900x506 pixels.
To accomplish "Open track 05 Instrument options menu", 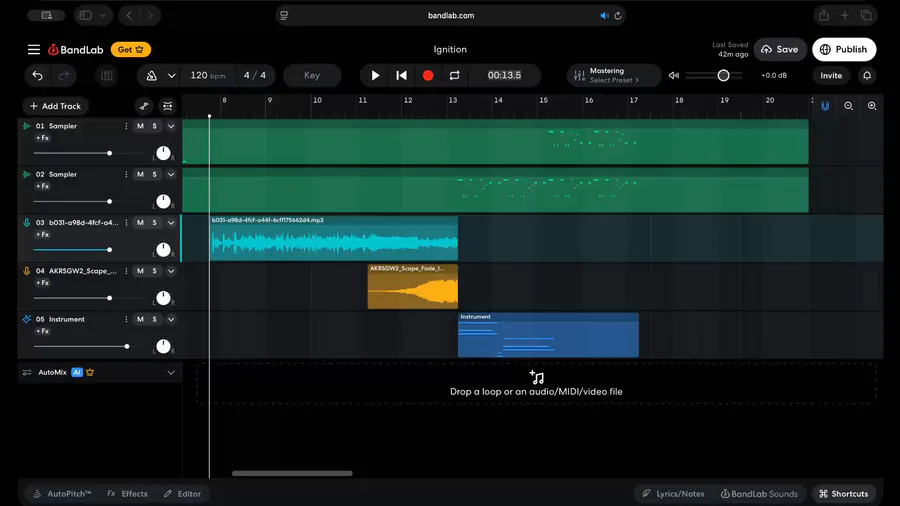I will [x=126, y=320].
